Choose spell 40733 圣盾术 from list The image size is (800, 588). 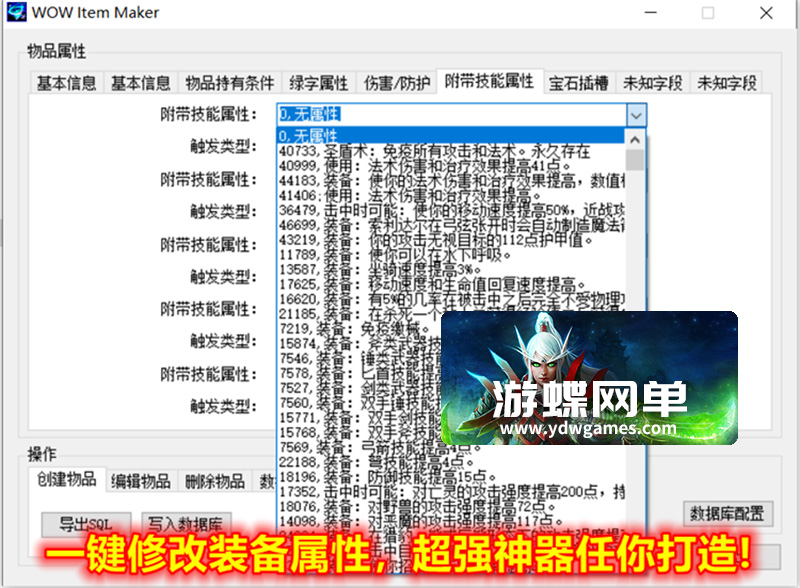coord(451,151)
